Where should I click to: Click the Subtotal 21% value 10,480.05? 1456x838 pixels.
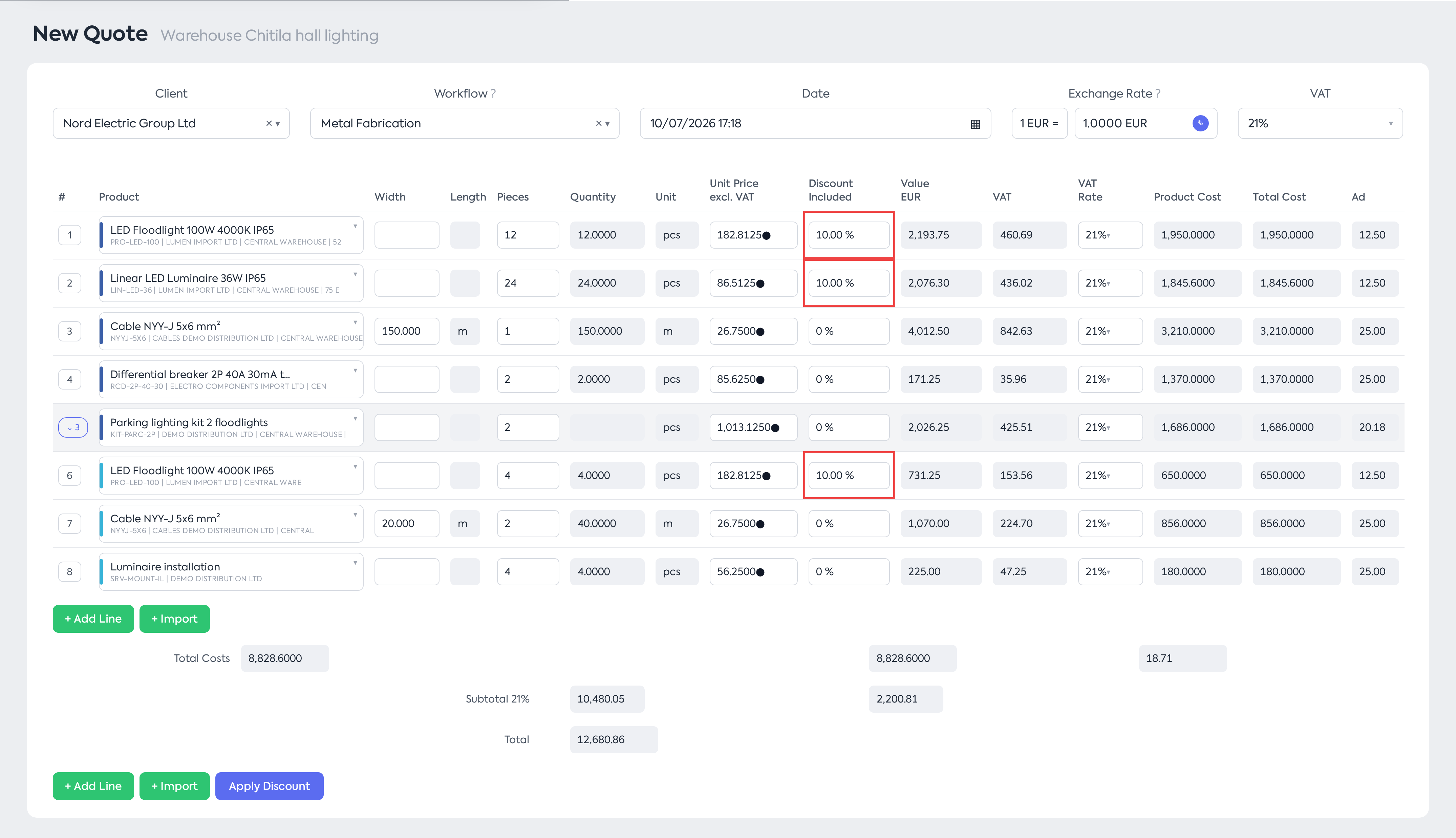(607, 699)
